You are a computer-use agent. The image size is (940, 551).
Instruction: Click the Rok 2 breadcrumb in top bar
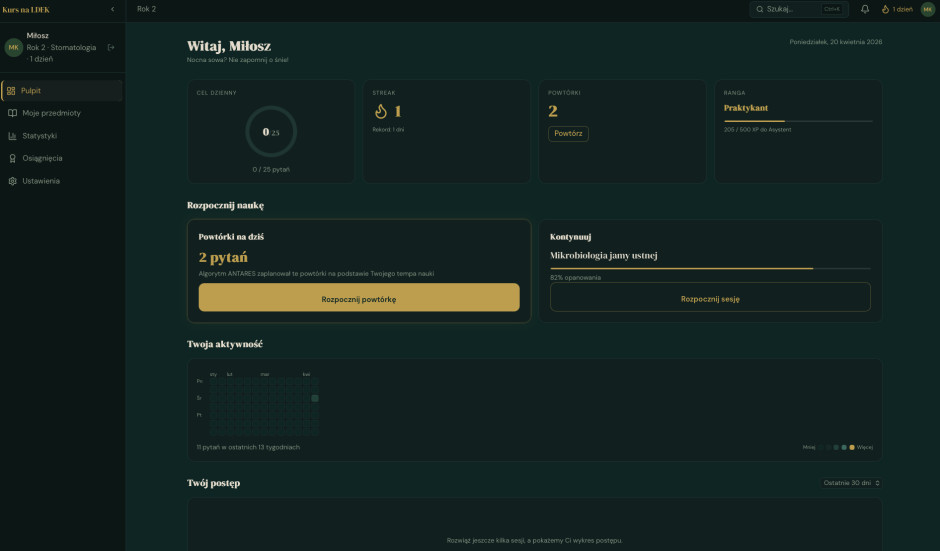point(146,9)
